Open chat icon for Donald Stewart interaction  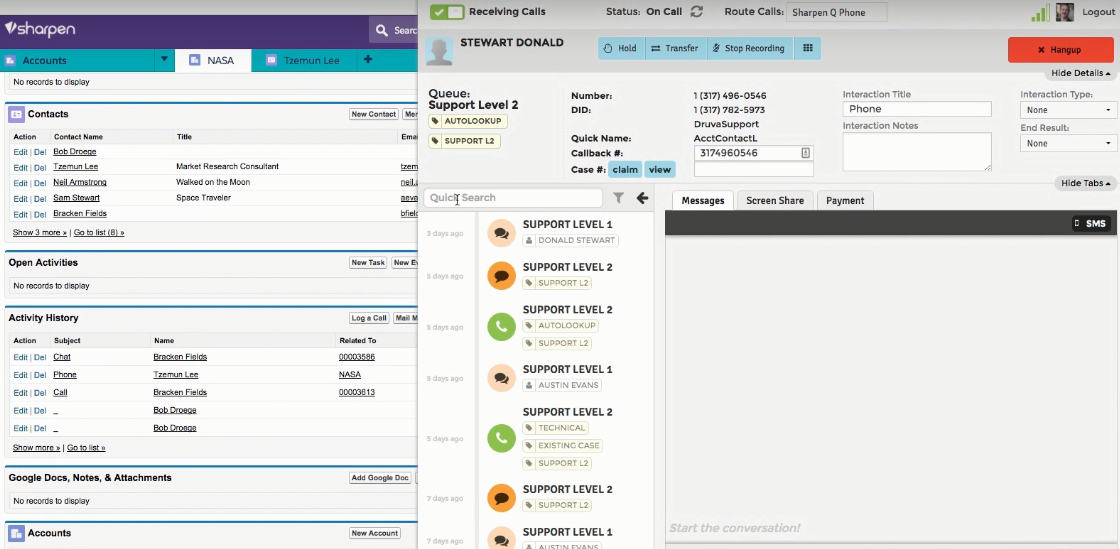pos(501,233)
